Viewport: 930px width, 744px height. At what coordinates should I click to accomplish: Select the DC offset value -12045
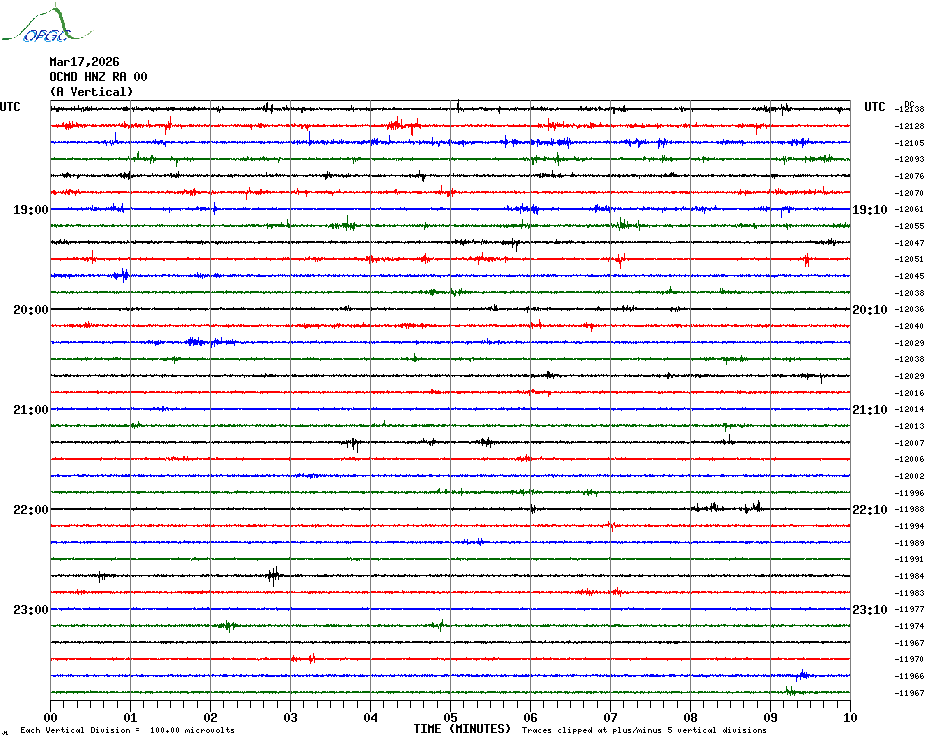coord(910,276)
